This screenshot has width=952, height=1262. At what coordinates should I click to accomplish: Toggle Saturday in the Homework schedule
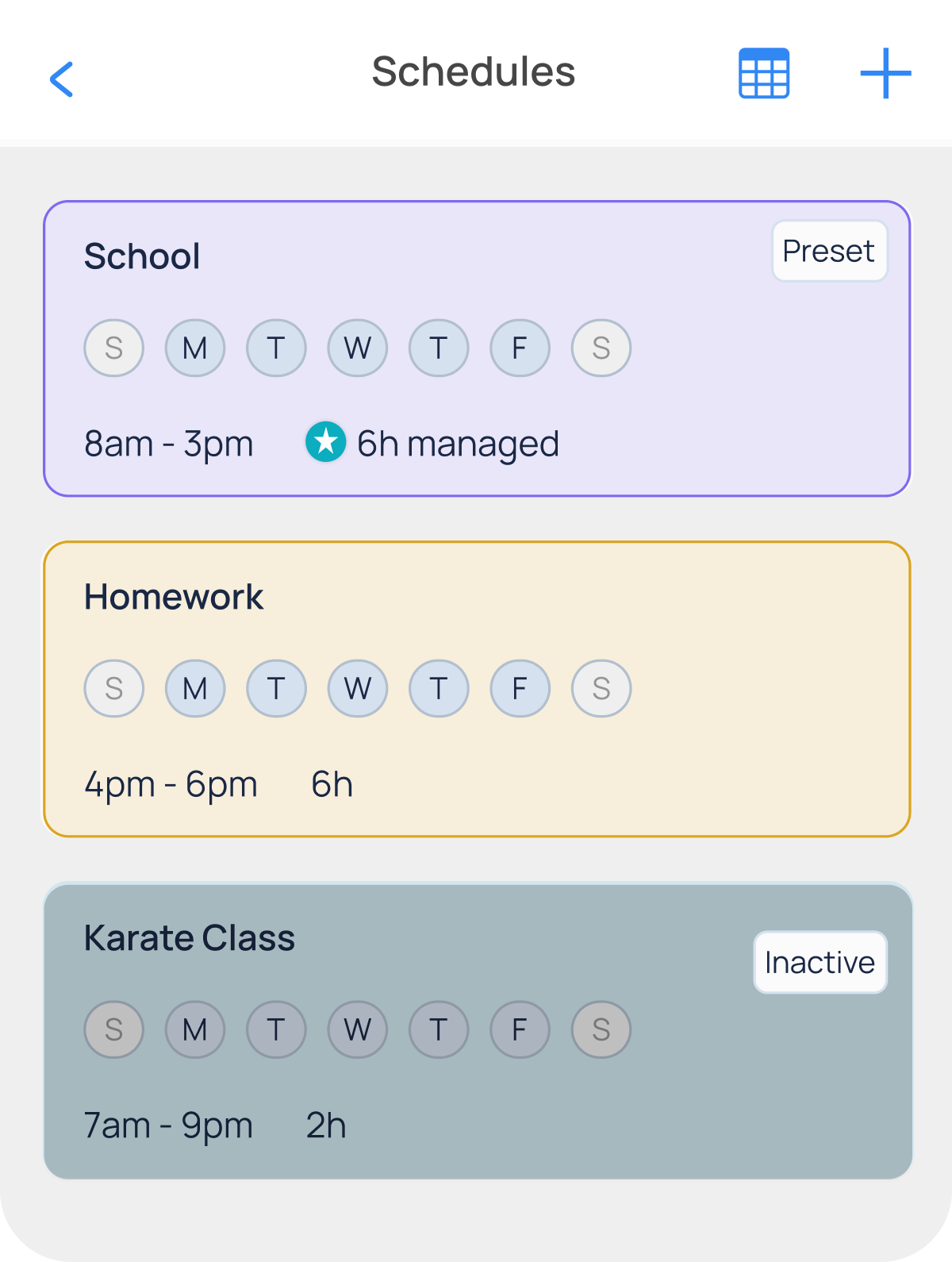click(601, 688)
